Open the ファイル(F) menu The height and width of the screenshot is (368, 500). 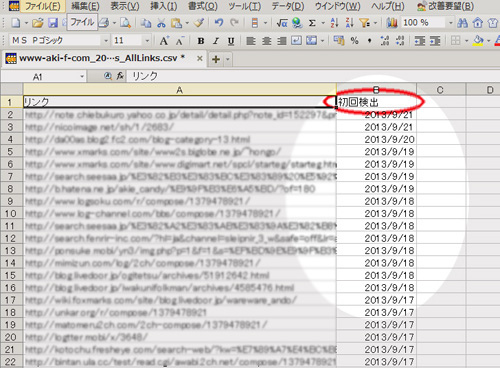coord(43,6)
